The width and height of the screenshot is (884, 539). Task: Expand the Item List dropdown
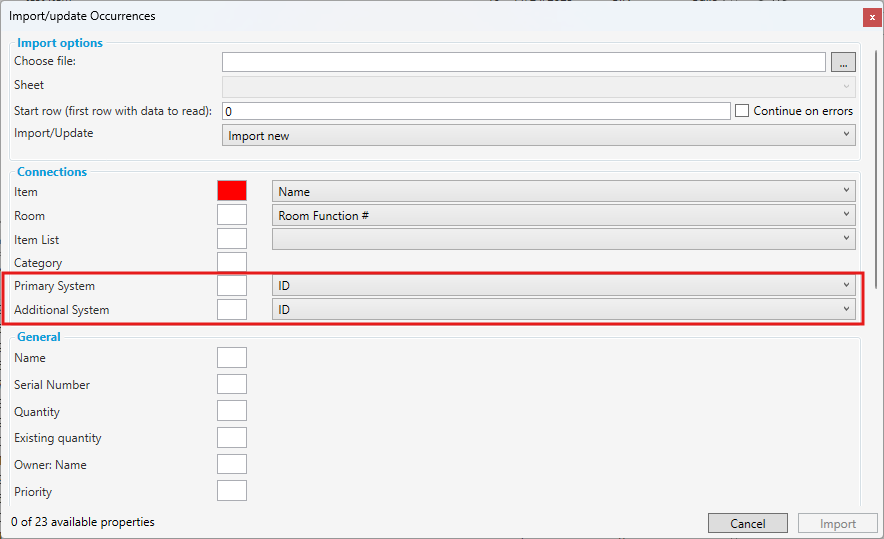pos(563,239)
